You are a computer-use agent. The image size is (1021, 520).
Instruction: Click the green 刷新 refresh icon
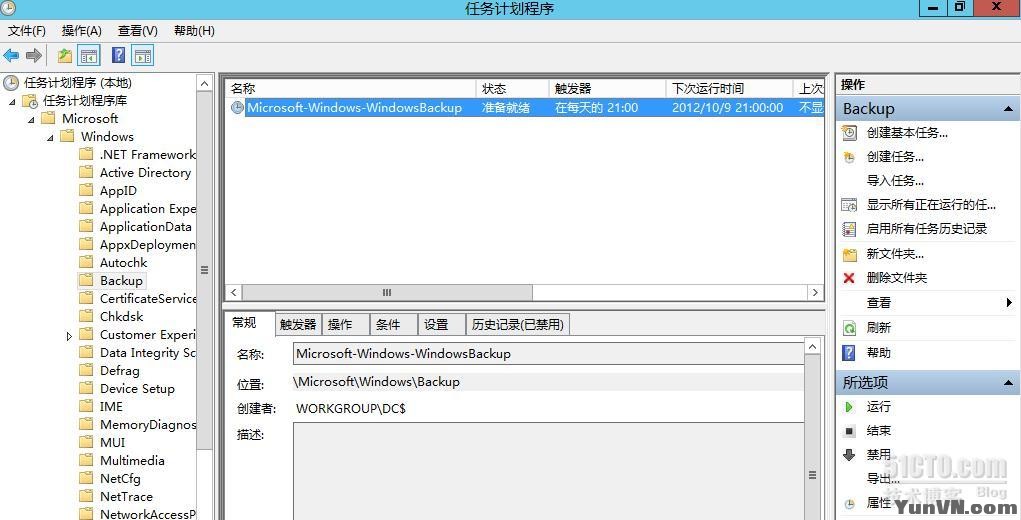click(x=849, y=328)
